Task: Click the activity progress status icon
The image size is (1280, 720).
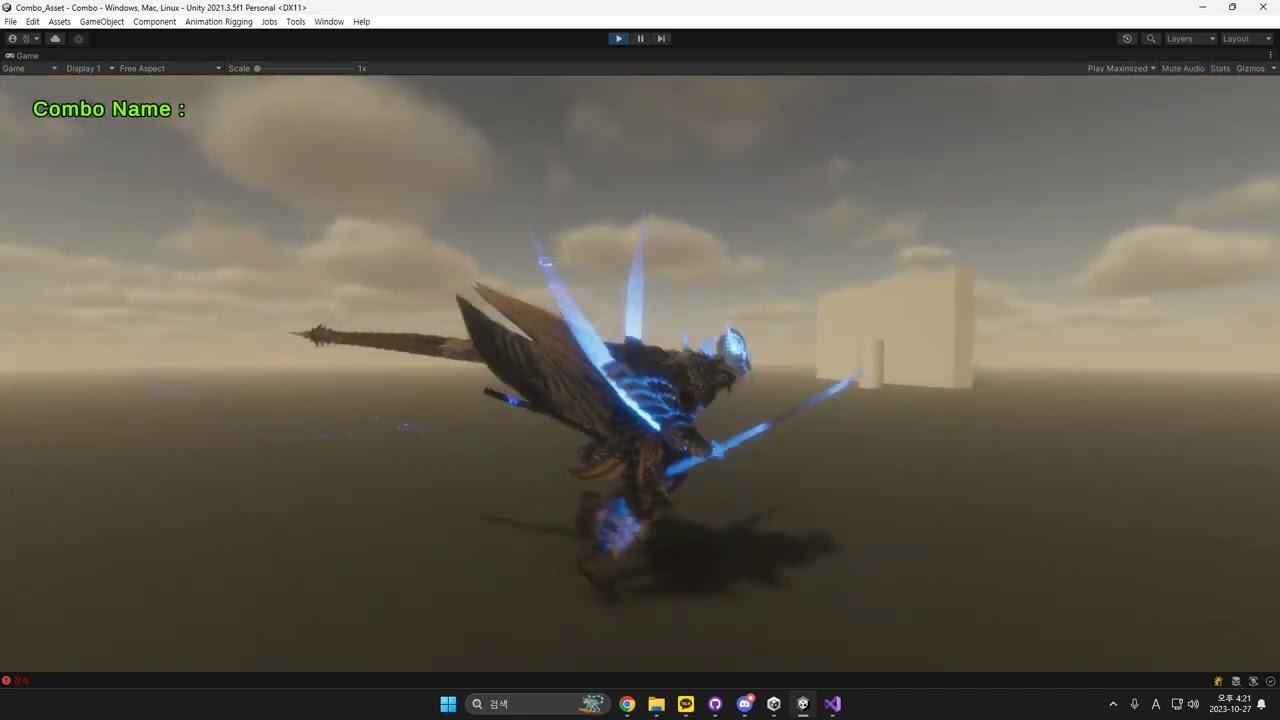Action: pos(1270,681)
